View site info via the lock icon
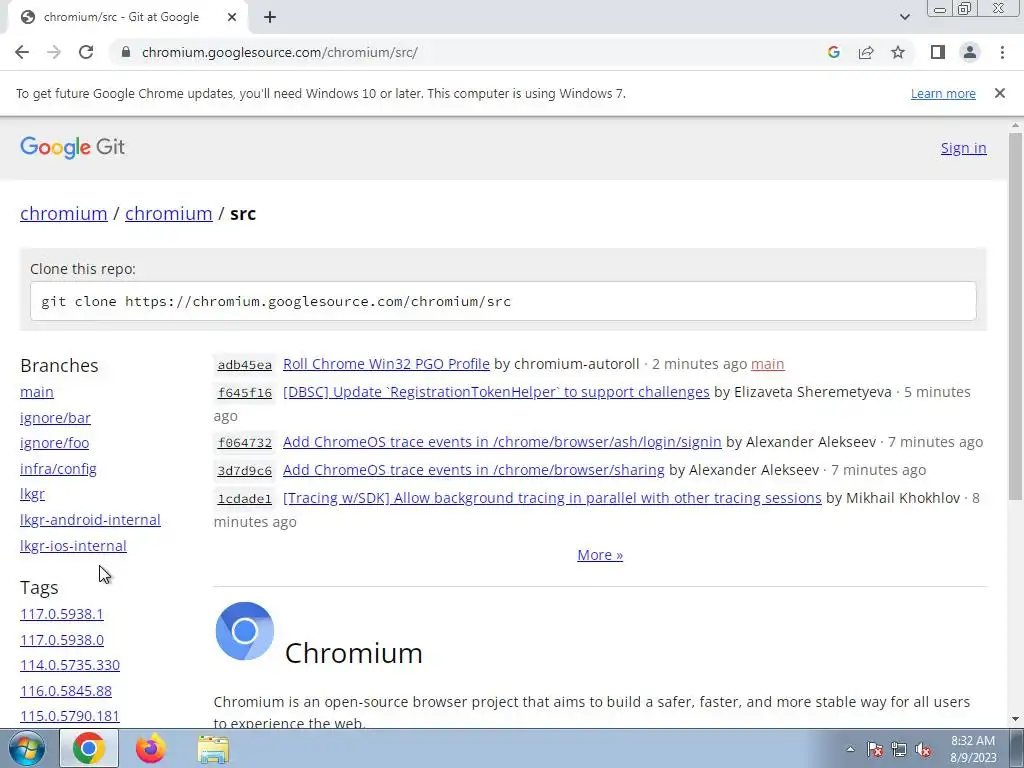Screen dimensions: 1024x768 (126, 52)
